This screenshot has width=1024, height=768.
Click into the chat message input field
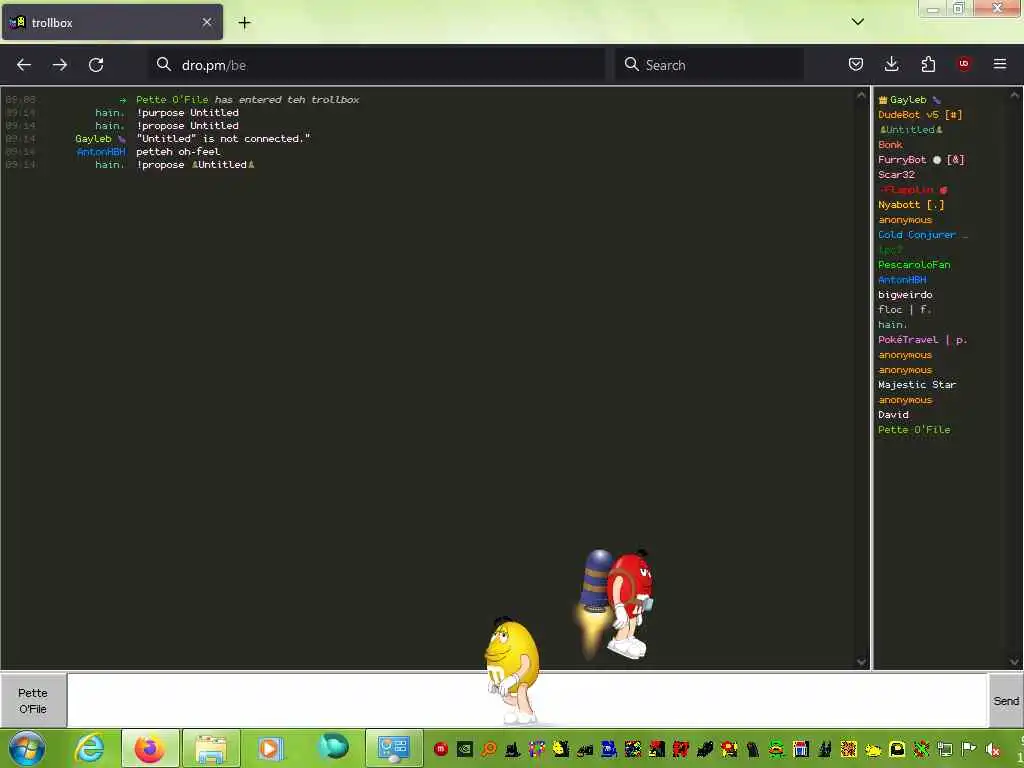pos(527,700)
